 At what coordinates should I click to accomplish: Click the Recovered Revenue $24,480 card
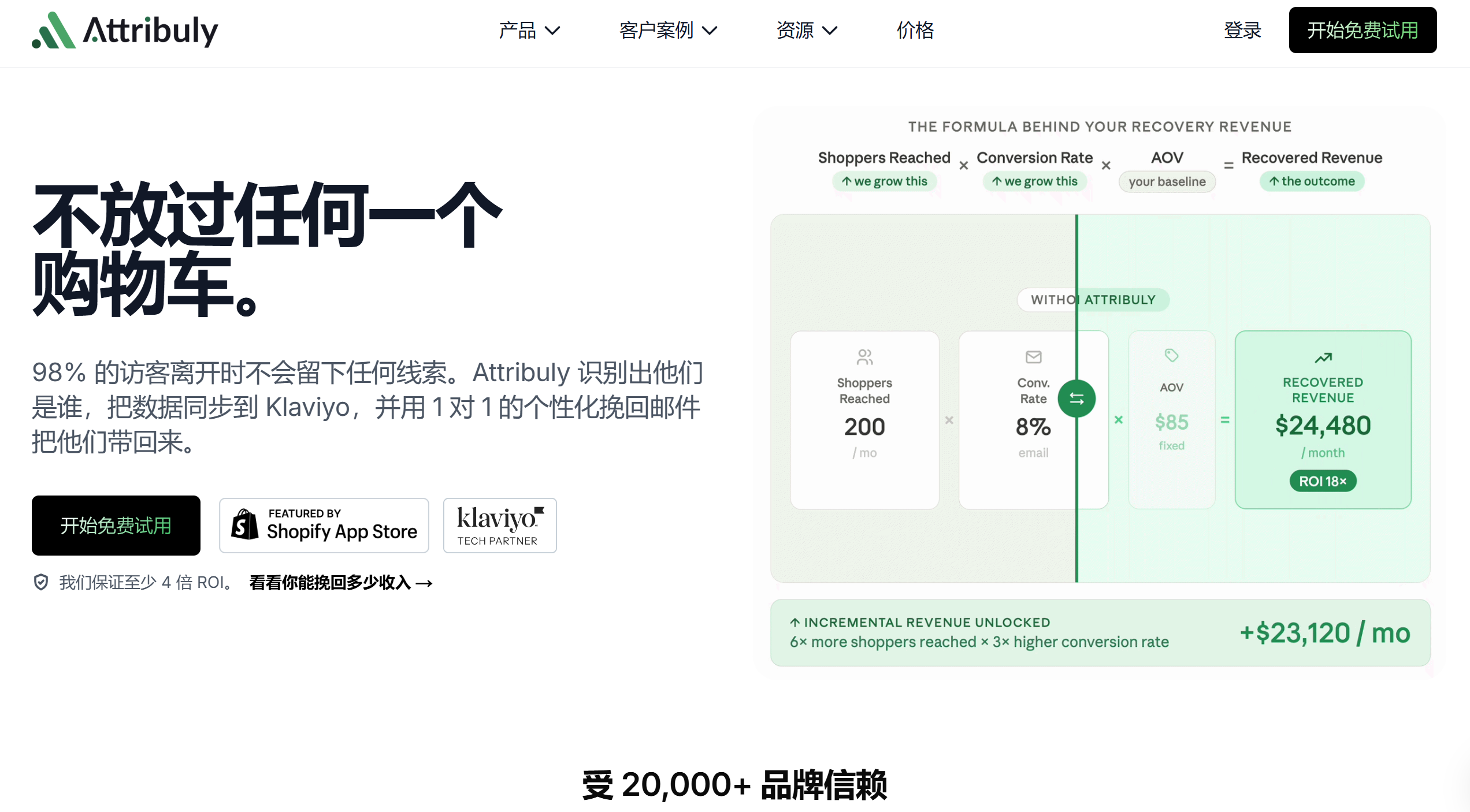[1323, 420]
